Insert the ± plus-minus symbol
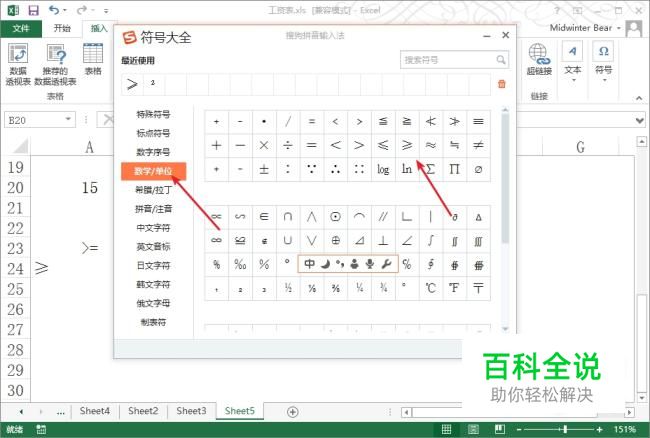 pyautogui.click(x=264, y=169)
